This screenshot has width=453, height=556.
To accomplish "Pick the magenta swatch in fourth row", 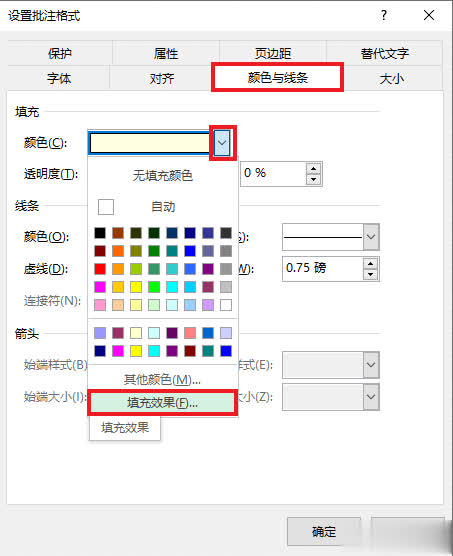I will (100, 287).
